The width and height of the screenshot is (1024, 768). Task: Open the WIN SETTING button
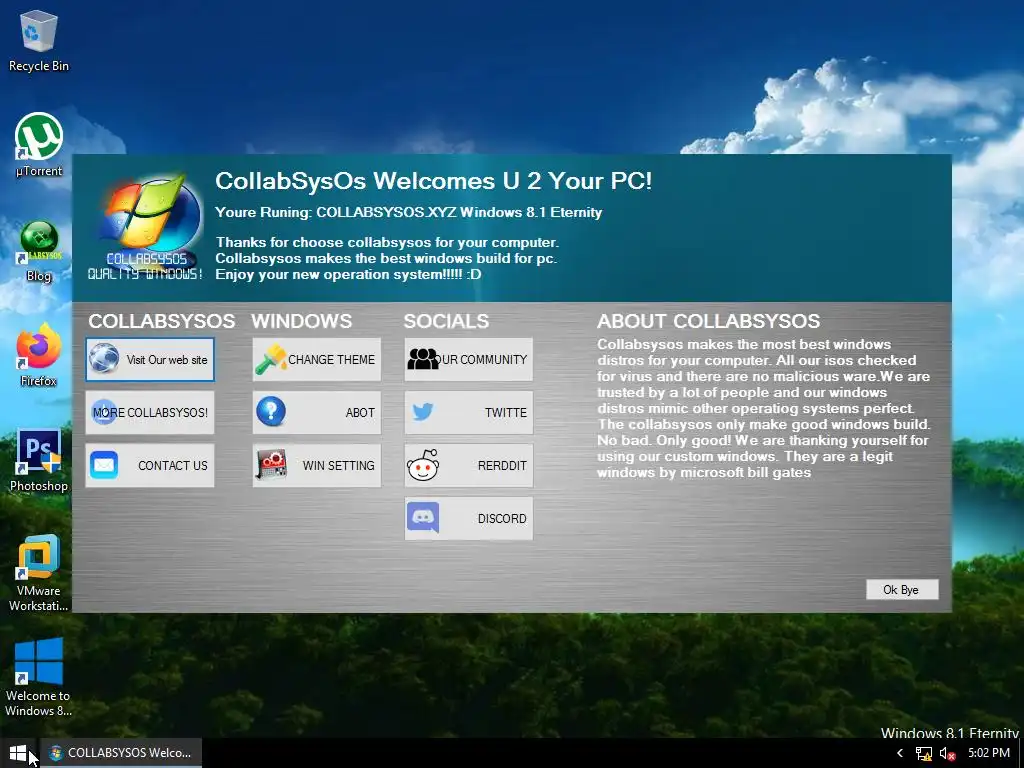click(317, 465)
